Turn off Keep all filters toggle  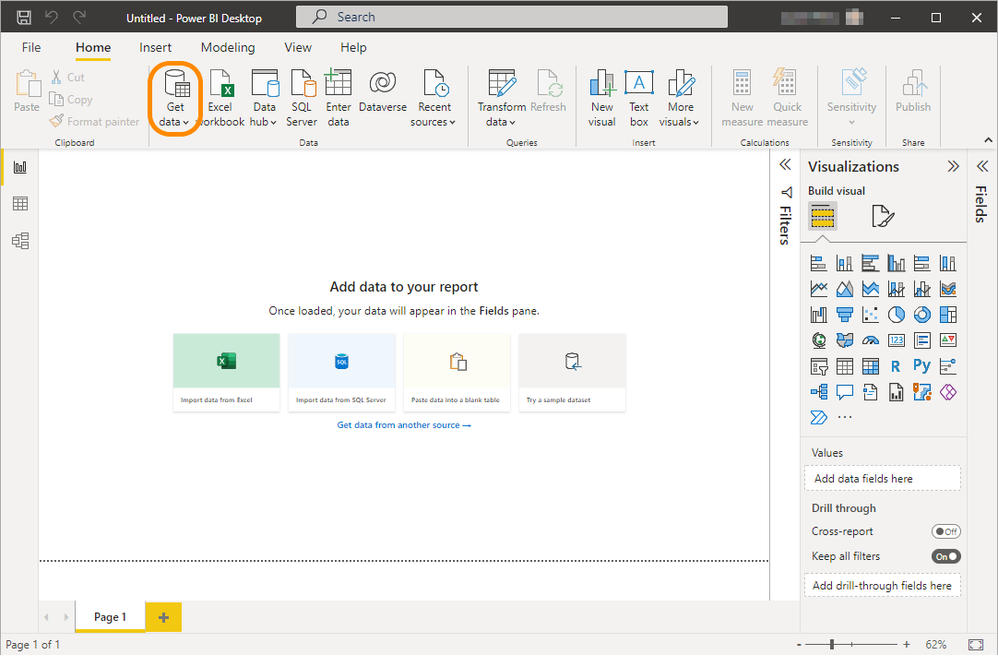(x=945, y=556)
